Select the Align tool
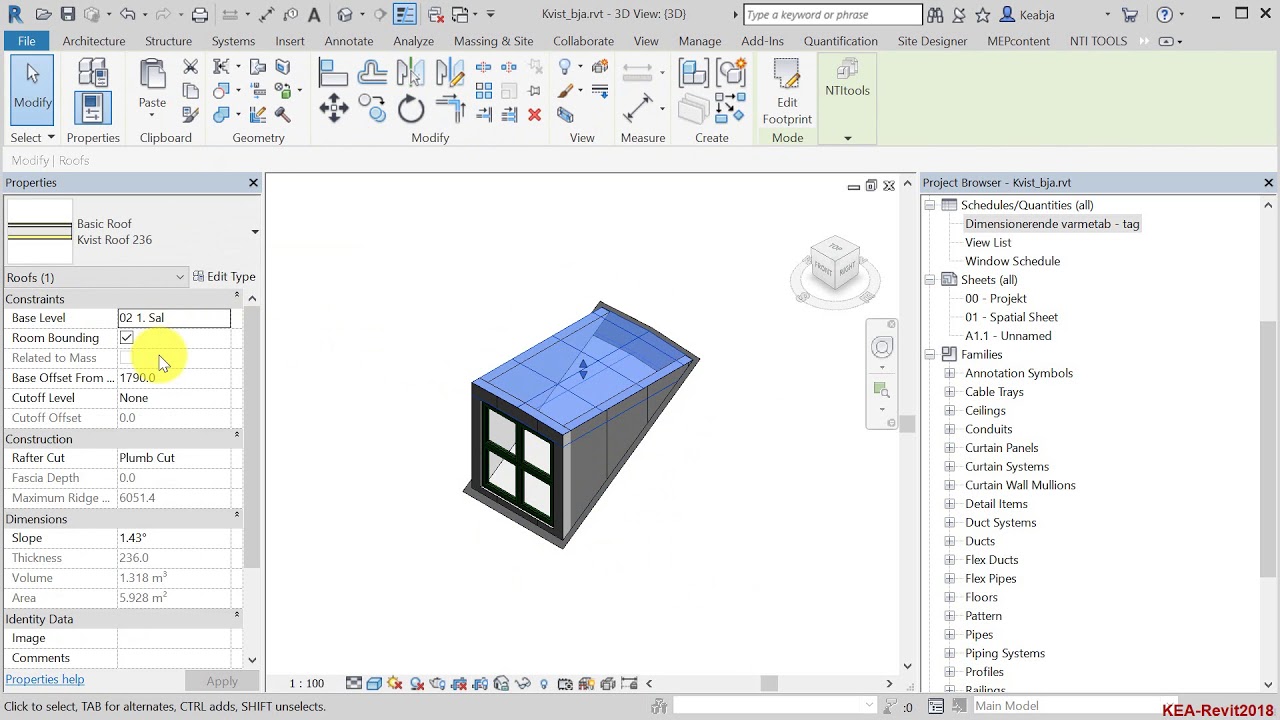 pyautogui.click(x=333, y=73)
